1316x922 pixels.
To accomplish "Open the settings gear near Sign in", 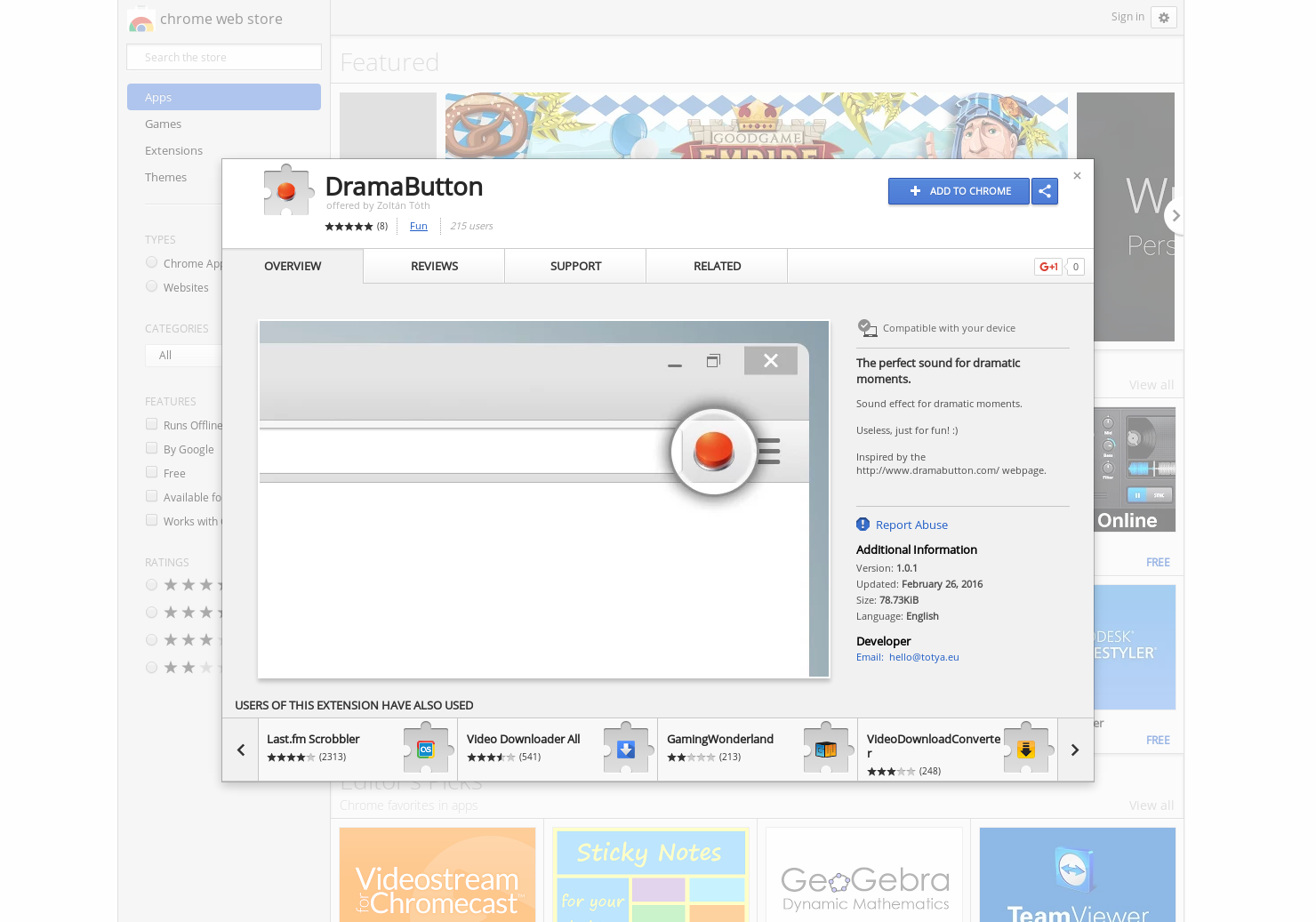I will (x=1164, y=17).
